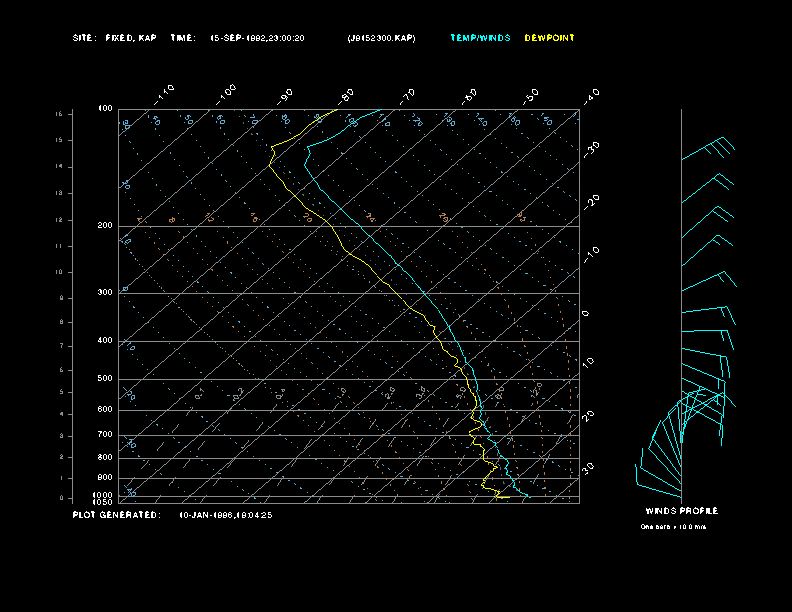Select the 500 pressure level label
792x612 pixels.
105,379
